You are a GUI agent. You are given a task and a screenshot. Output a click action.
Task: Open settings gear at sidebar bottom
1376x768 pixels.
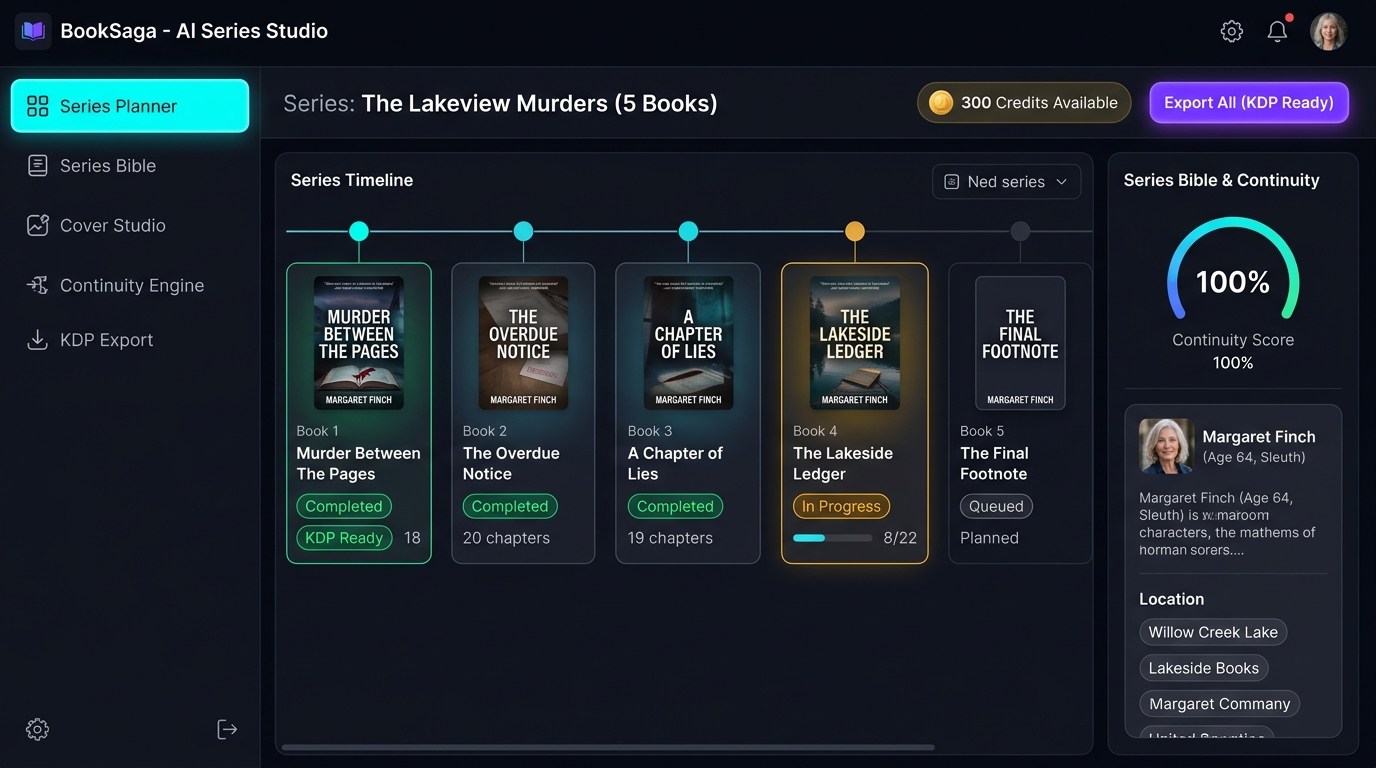[x=37, y=729]
